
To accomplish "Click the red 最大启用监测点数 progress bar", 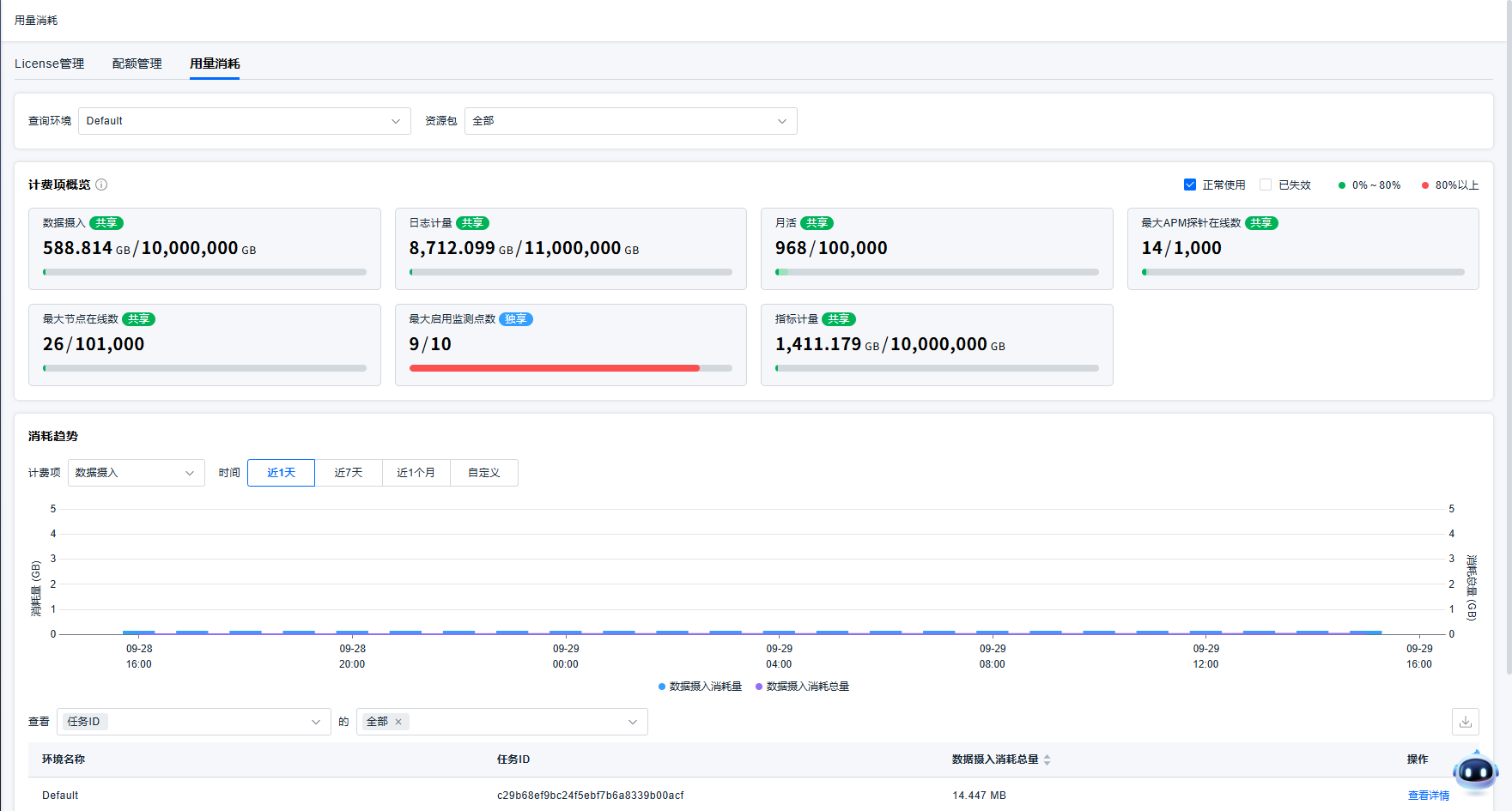I will 555,368.
